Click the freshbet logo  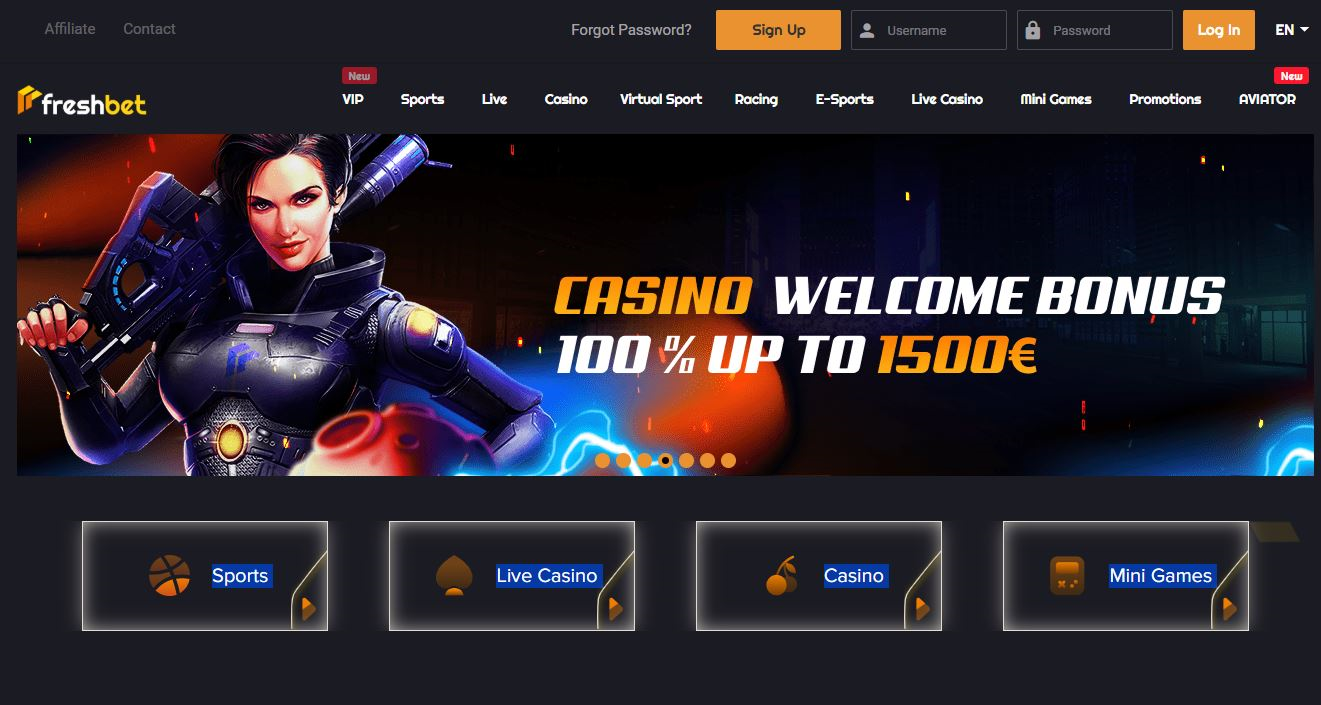[x=82, y=100]
